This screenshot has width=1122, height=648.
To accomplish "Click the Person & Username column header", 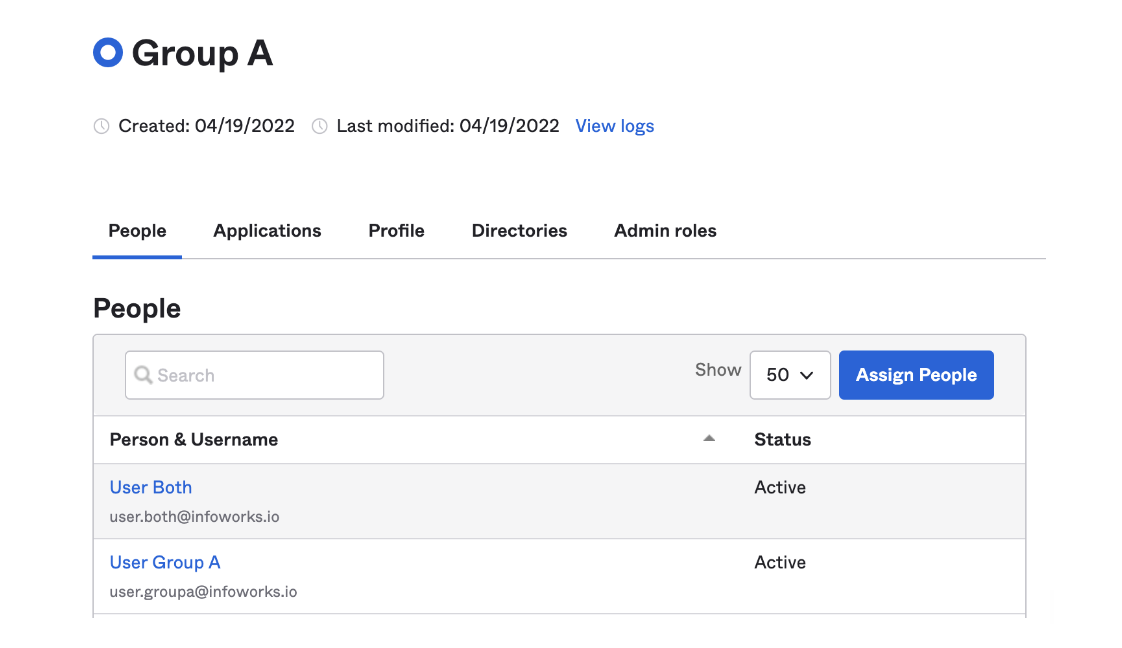I will 194,439.
